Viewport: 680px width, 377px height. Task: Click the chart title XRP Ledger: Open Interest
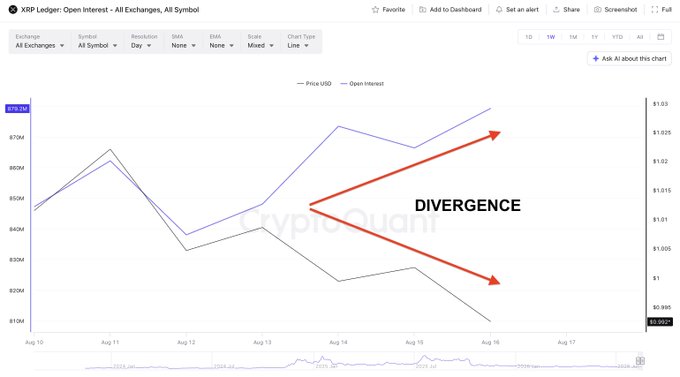click(110, 10)
